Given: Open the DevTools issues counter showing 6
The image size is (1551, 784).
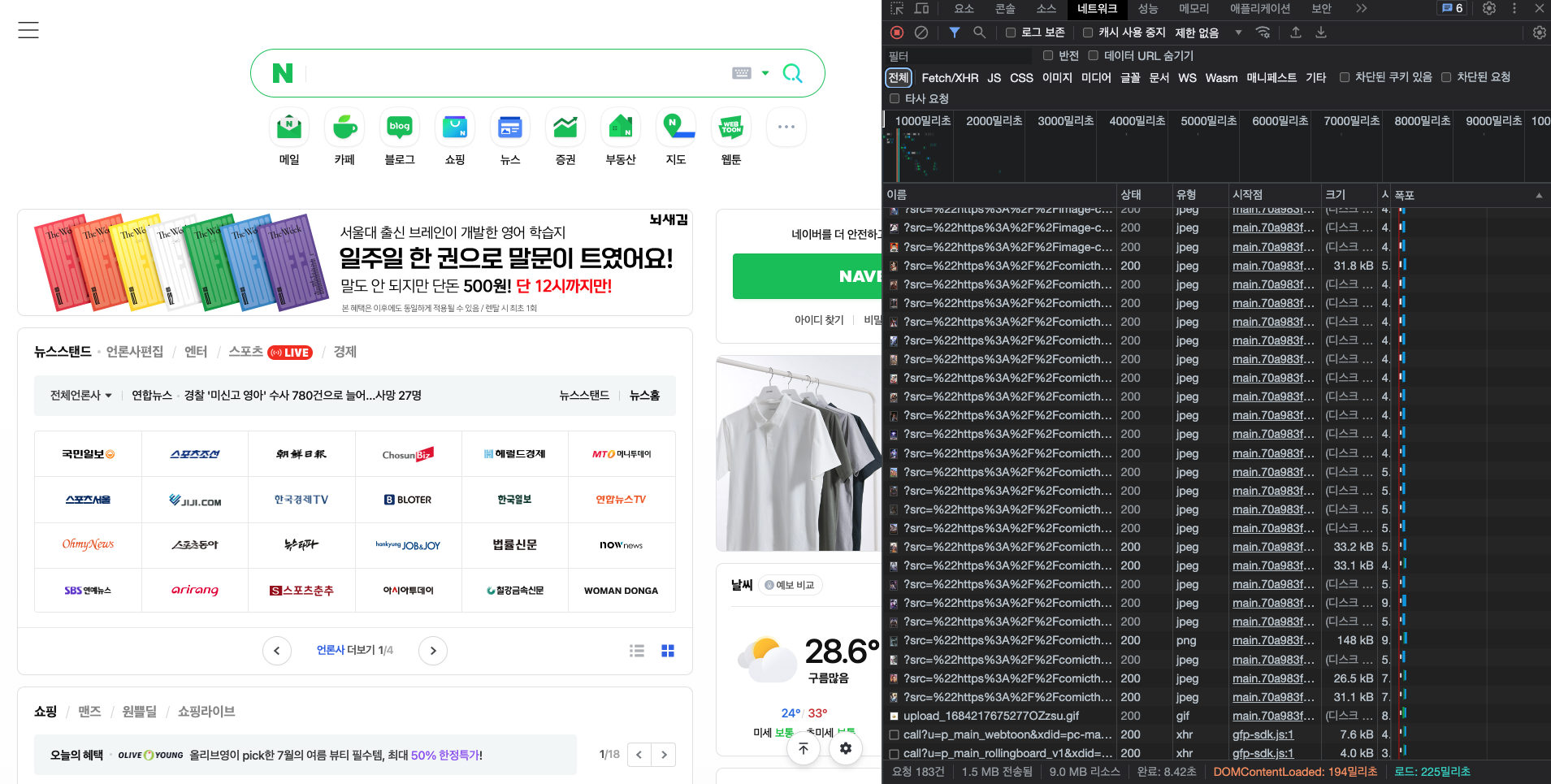Looking at the screenshot, I should point(1453,8).
